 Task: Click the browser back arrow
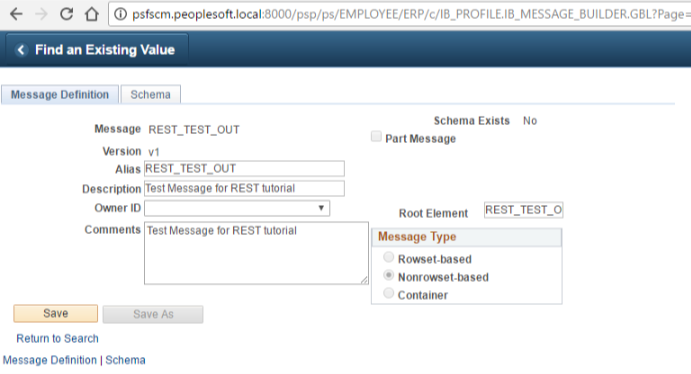pyautogui.click(x=16, y=14)
